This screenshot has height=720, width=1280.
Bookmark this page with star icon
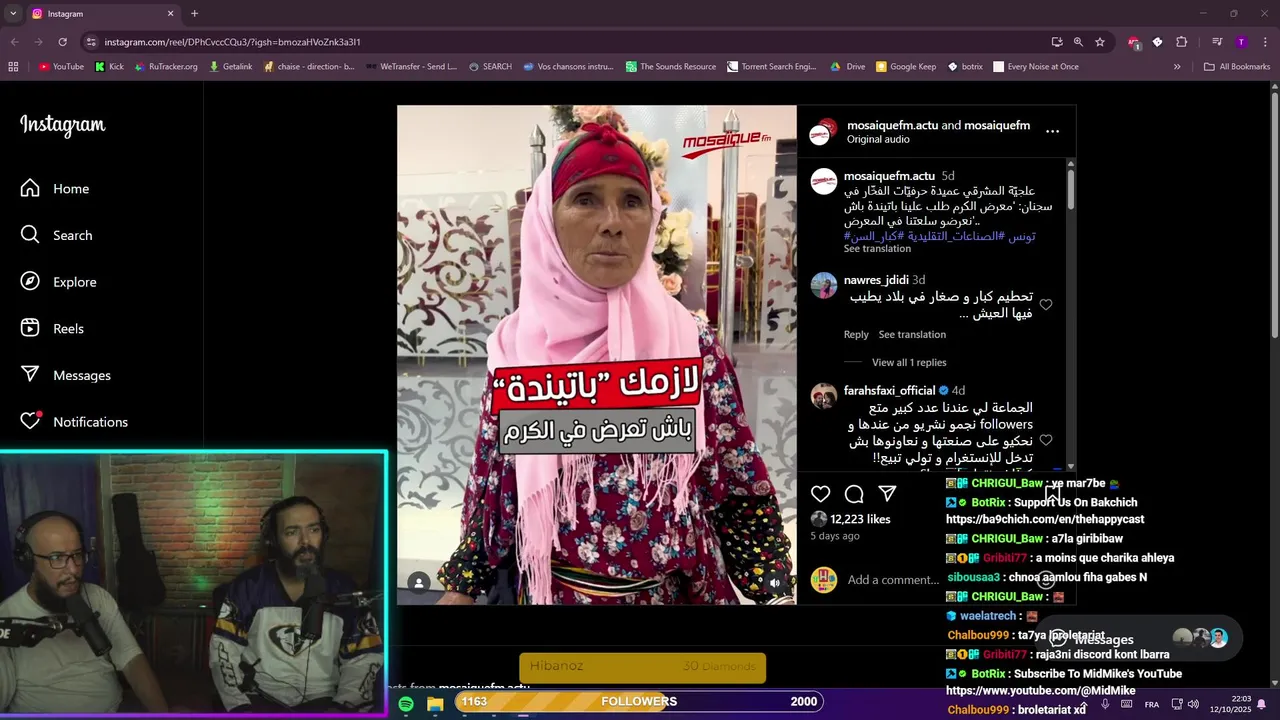(1100, 42)
